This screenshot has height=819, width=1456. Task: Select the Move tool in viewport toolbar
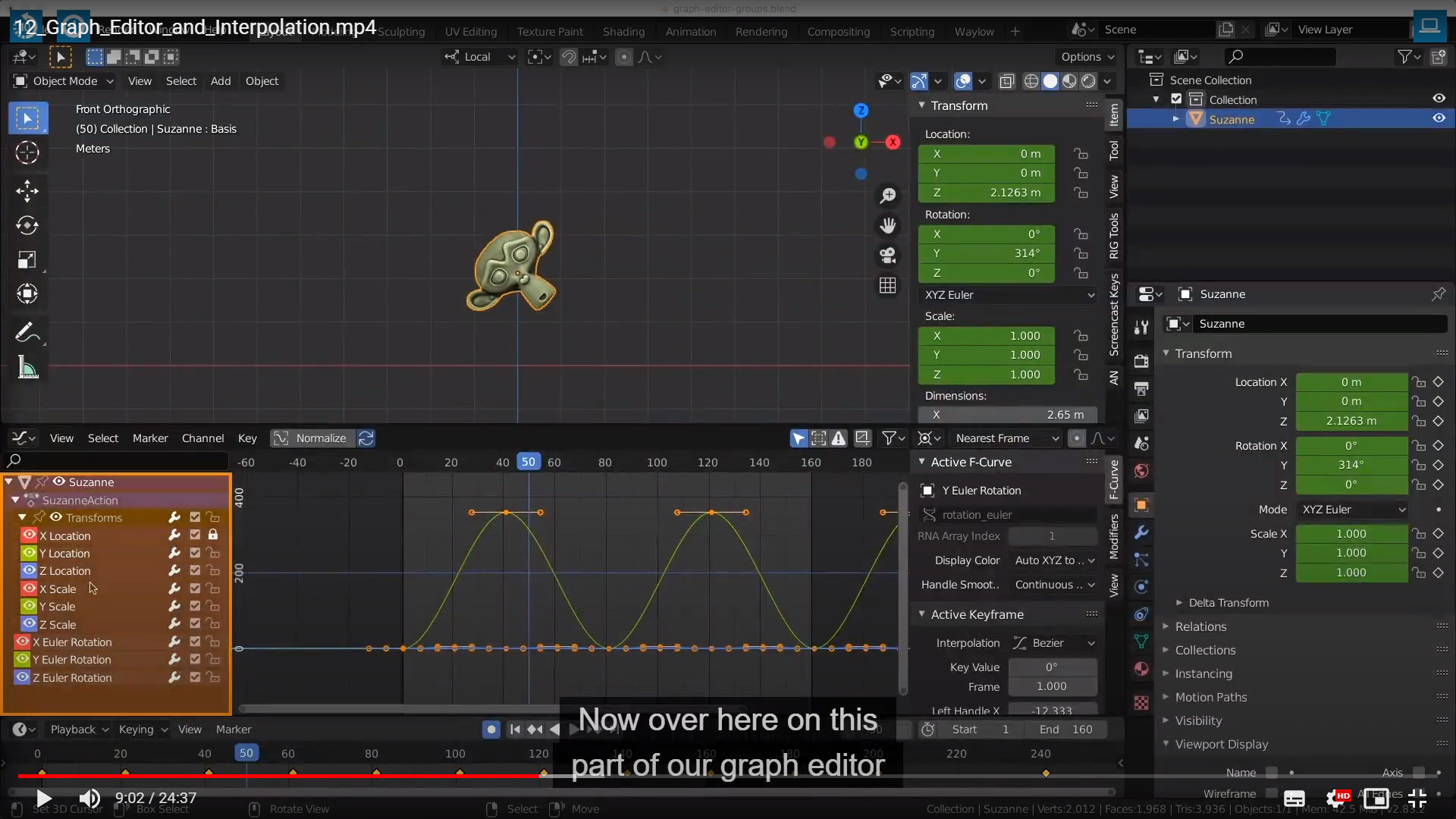coord(27,190)
